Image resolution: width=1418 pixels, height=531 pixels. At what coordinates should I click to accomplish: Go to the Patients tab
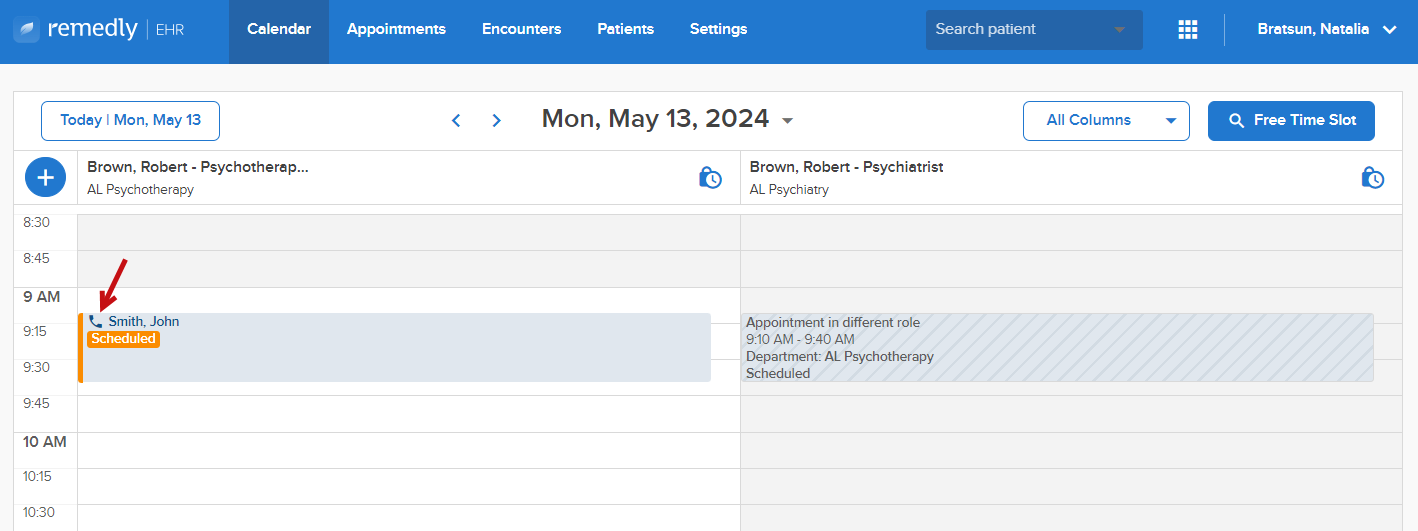point(626,30)
